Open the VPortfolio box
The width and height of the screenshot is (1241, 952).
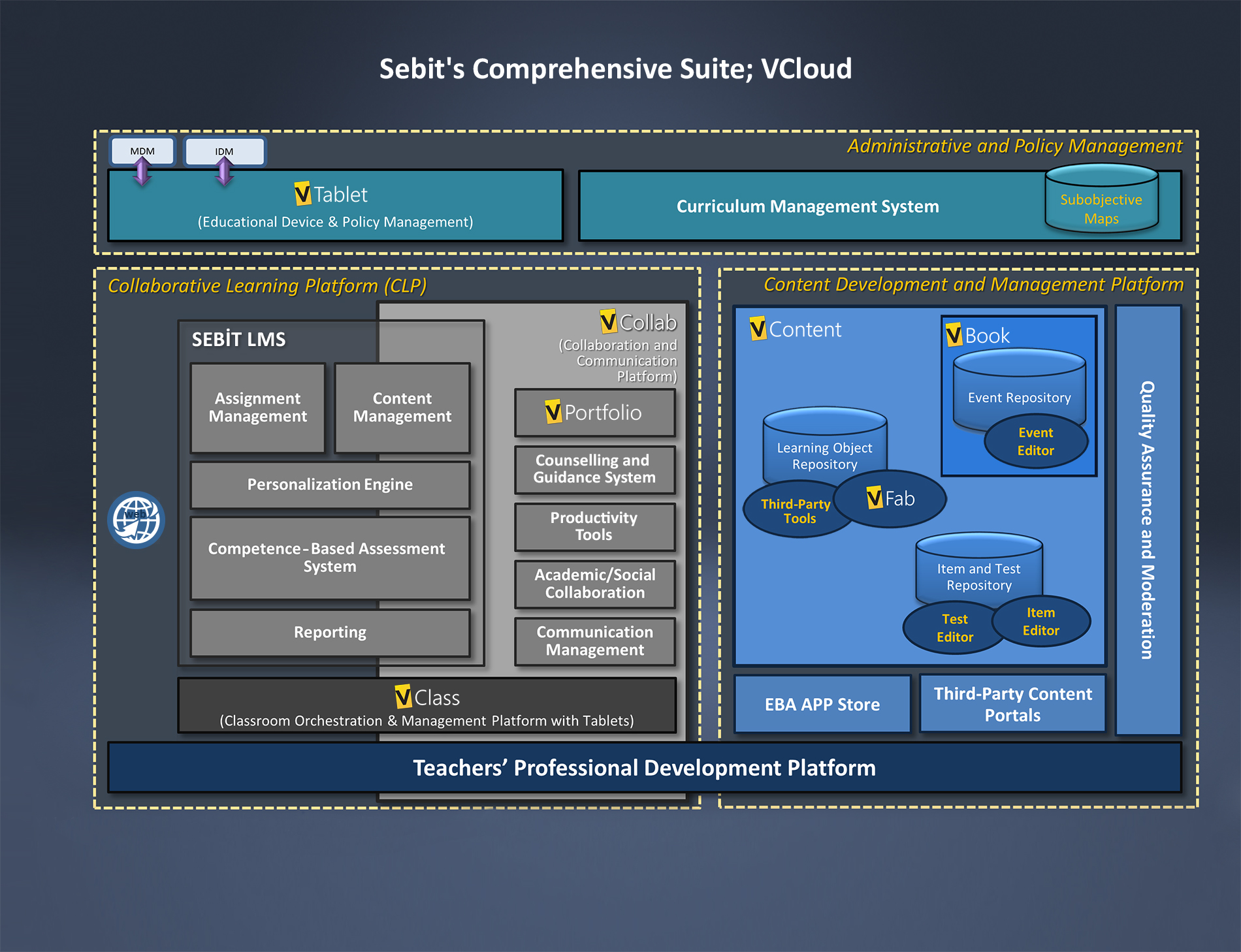pyautogui.click(x=594, y=413)
